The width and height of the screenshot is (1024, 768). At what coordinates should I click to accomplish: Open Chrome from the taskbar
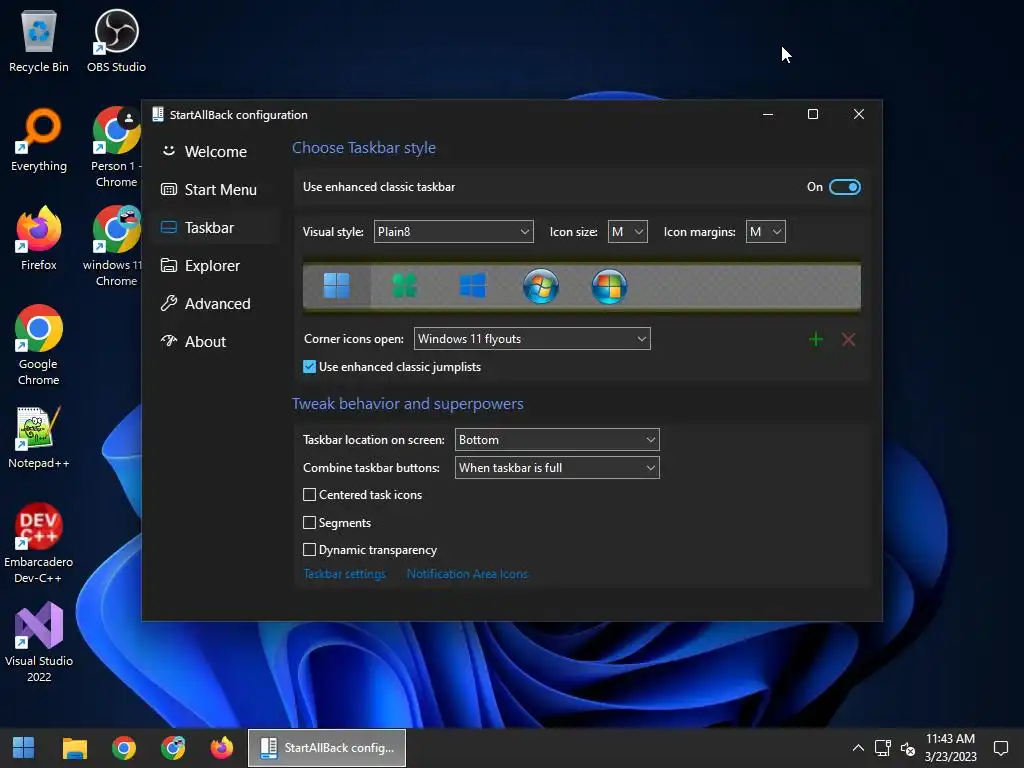(x=123, y=747)
